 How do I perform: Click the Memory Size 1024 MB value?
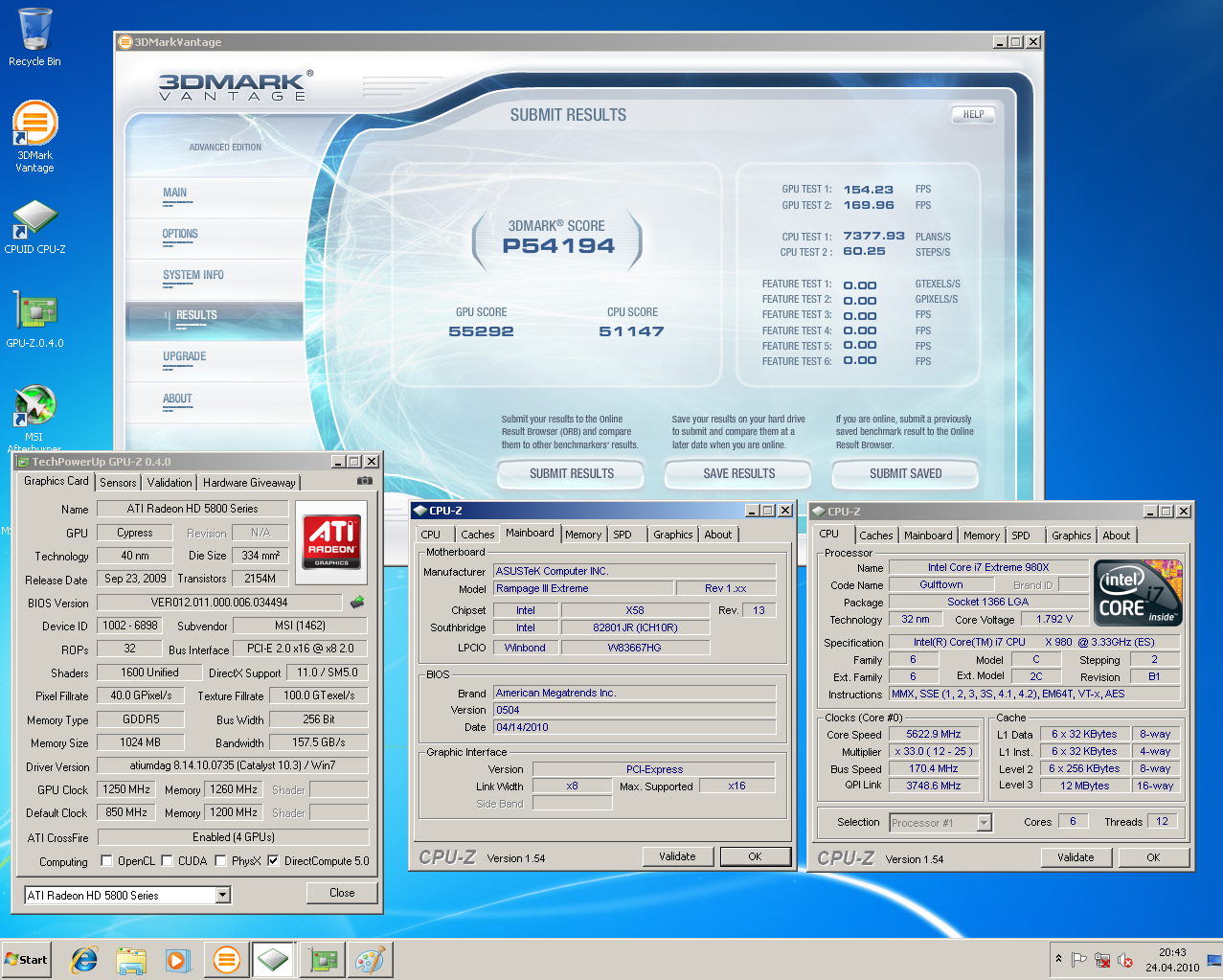[140, 742]
